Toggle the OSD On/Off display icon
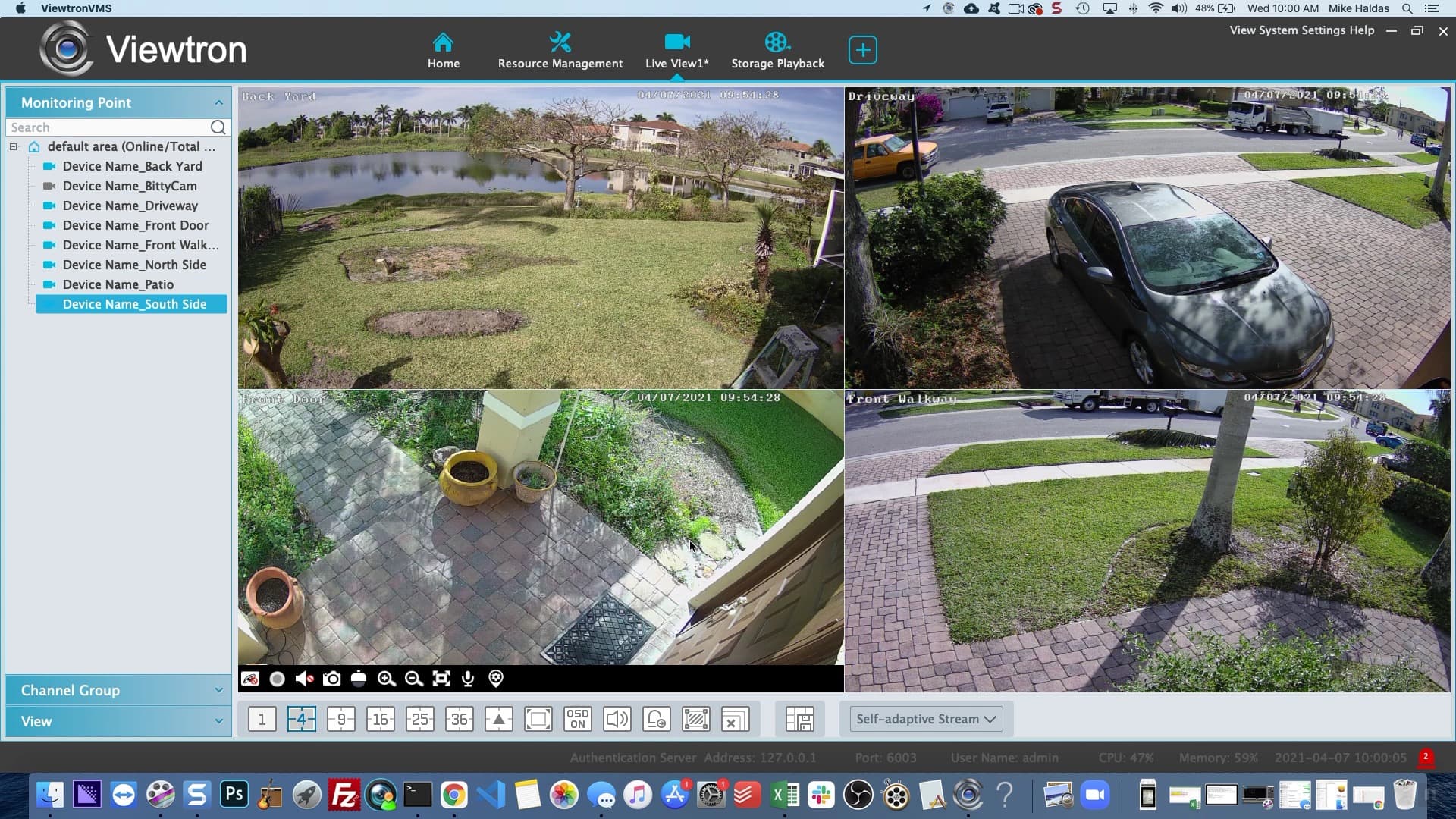This screenshot has height=819, width=1456. point(577,719)
